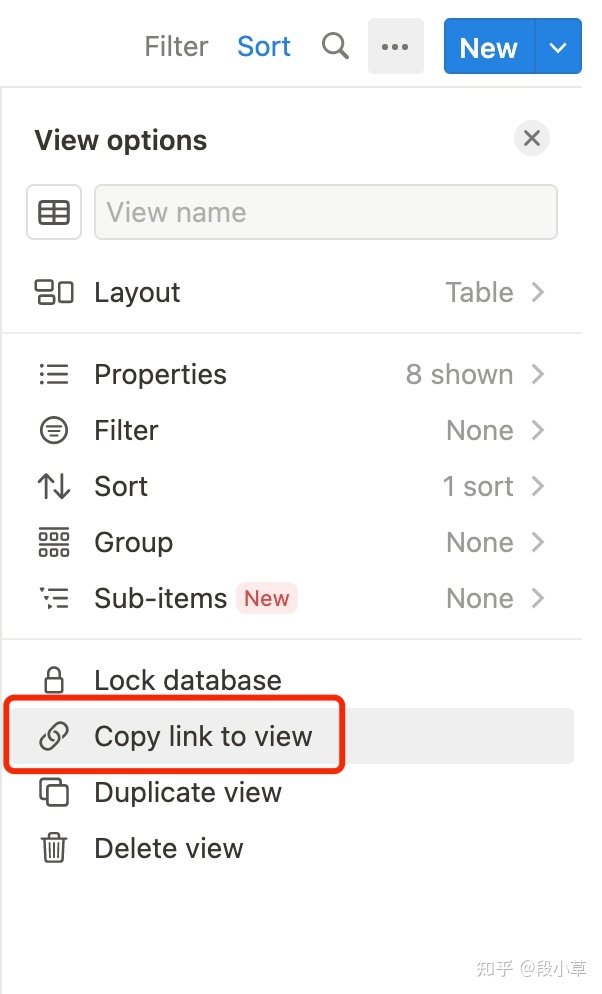The width and height of the screenshot is (602, 994).
Task: Click the trash can icon
Action: [54, 848]
